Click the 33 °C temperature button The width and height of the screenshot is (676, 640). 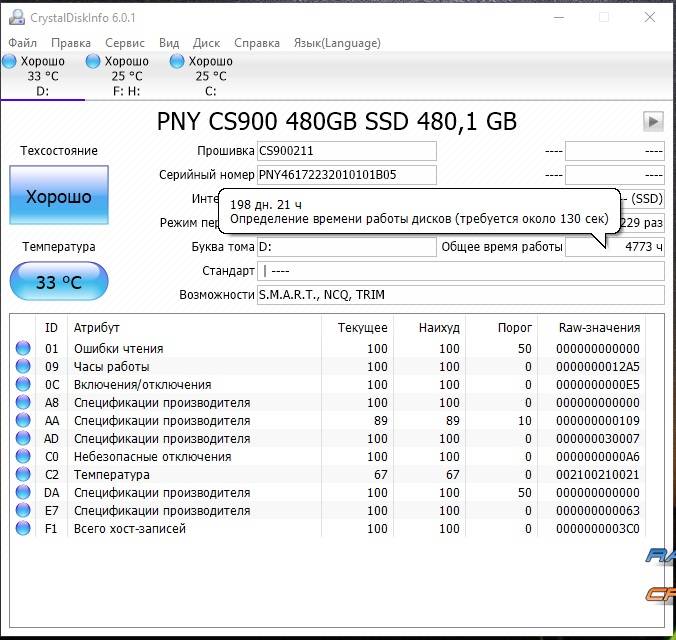click(x=59, y=281)
